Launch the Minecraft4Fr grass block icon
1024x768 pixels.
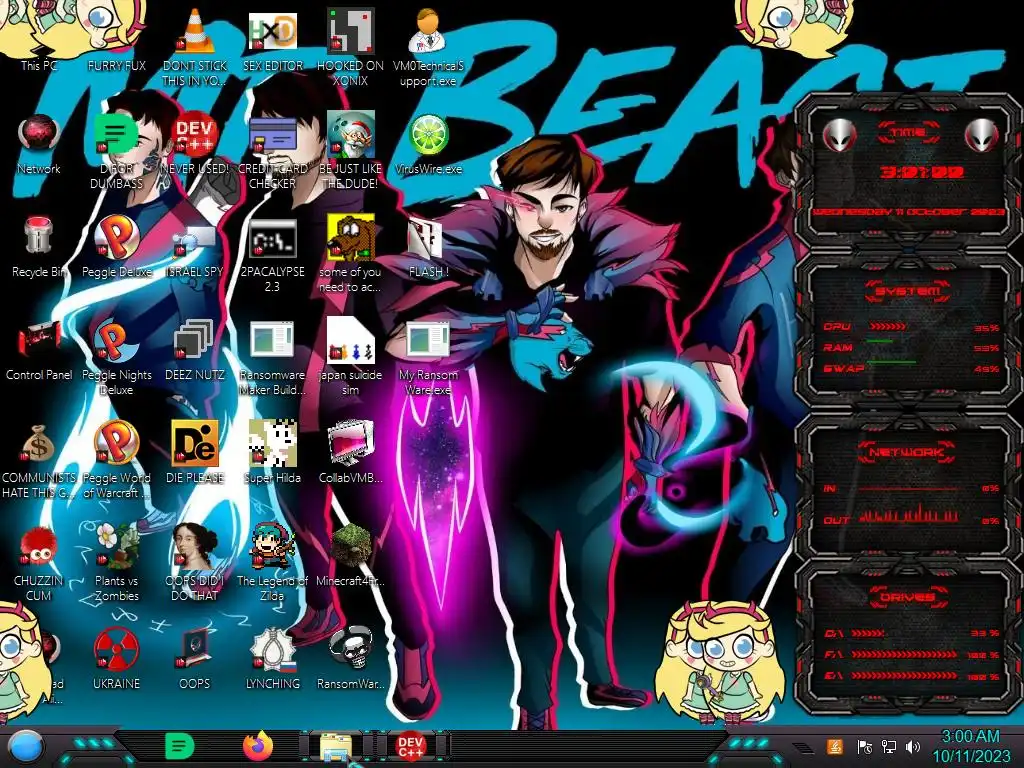(x=350, y=546)
